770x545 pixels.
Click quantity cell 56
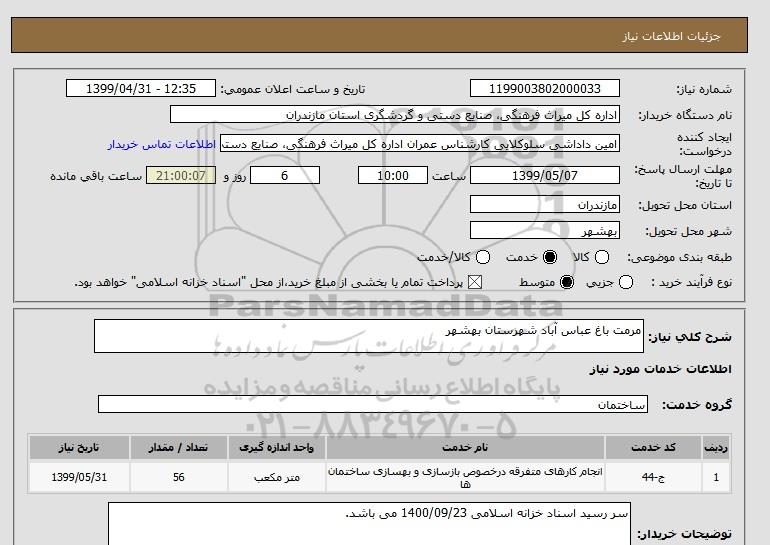178,477
